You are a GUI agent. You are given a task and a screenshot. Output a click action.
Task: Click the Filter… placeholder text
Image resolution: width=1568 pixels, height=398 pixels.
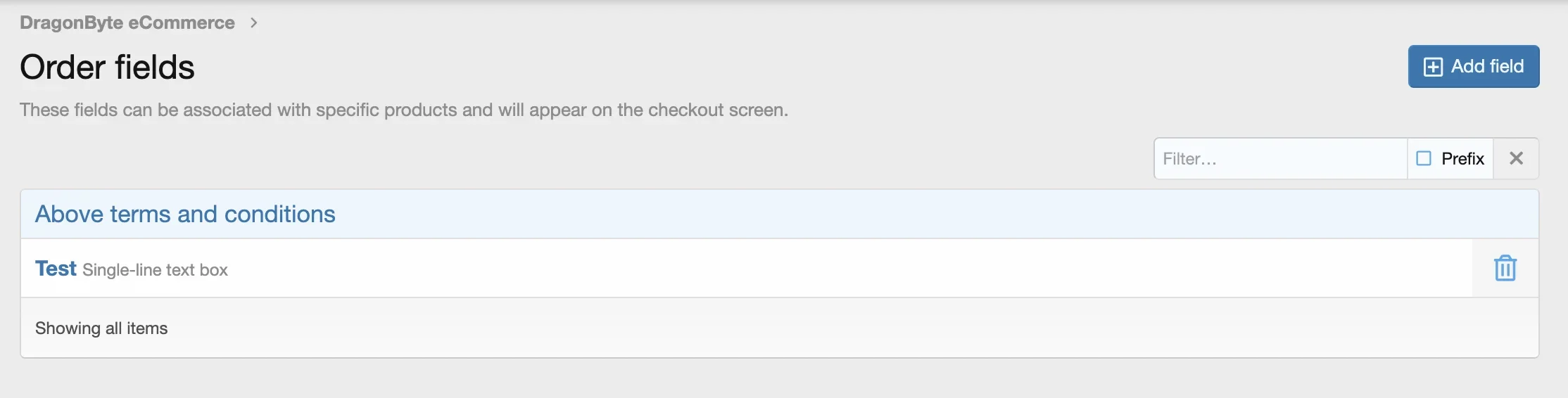tap(1189, 159)
